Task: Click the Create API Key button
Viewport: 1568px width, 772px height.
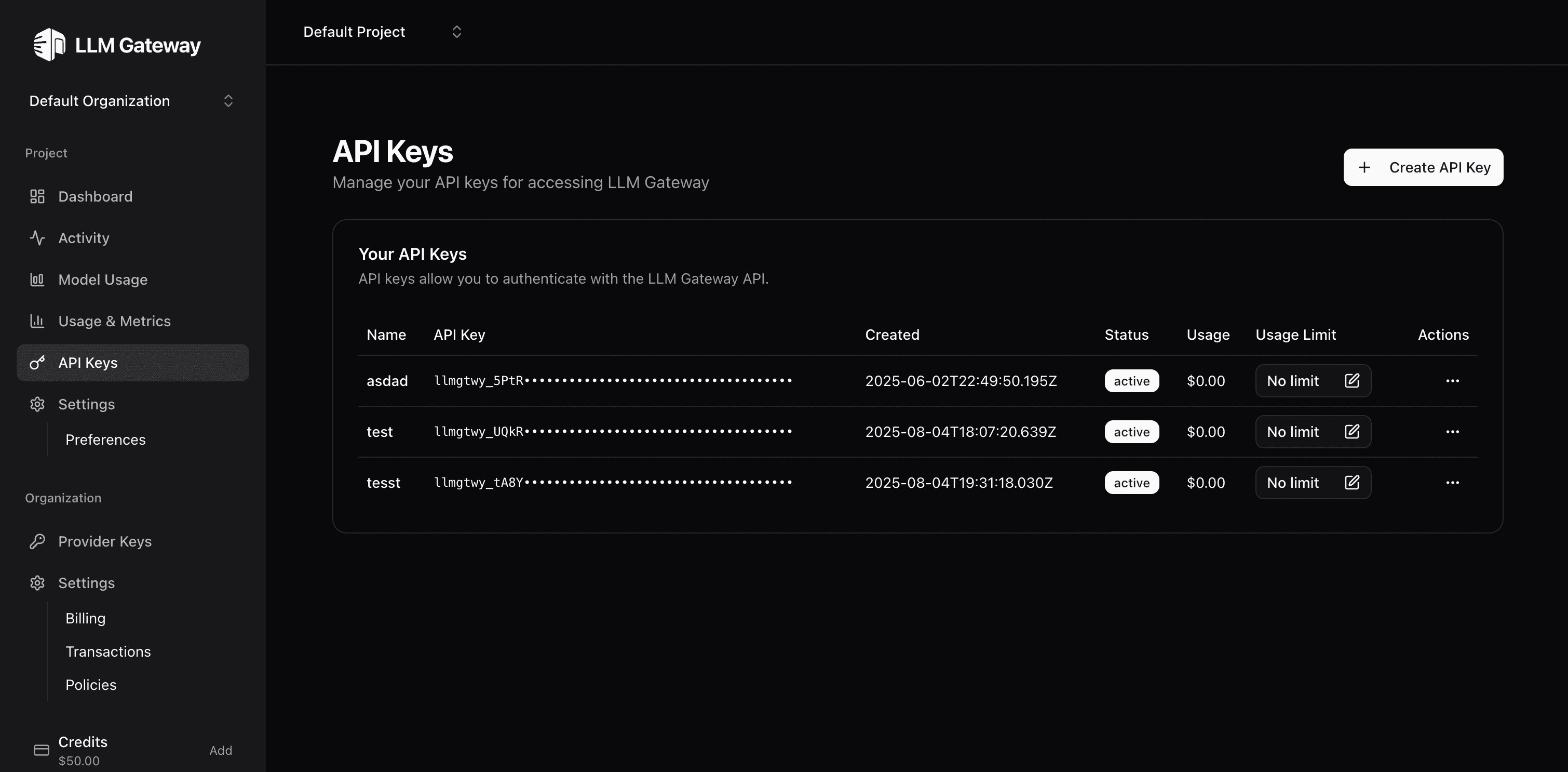Action: [x=1423, y=167]
